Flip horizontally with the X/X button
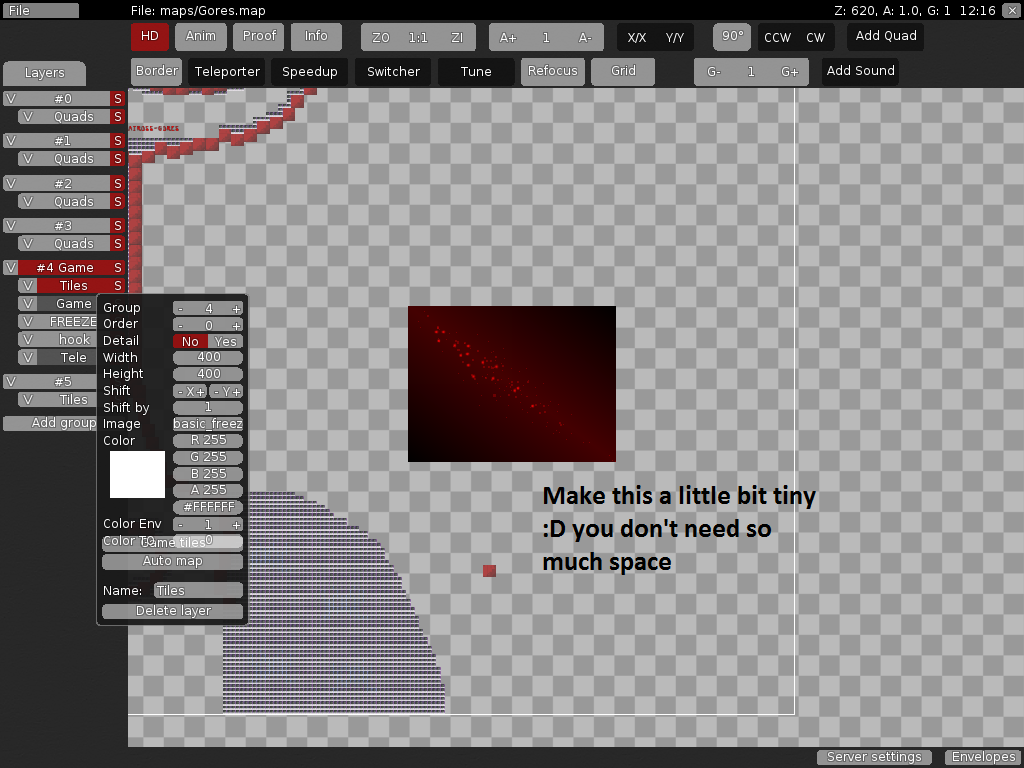The height and width of the screenshot is (768, 1024). [x=637, y=38]
